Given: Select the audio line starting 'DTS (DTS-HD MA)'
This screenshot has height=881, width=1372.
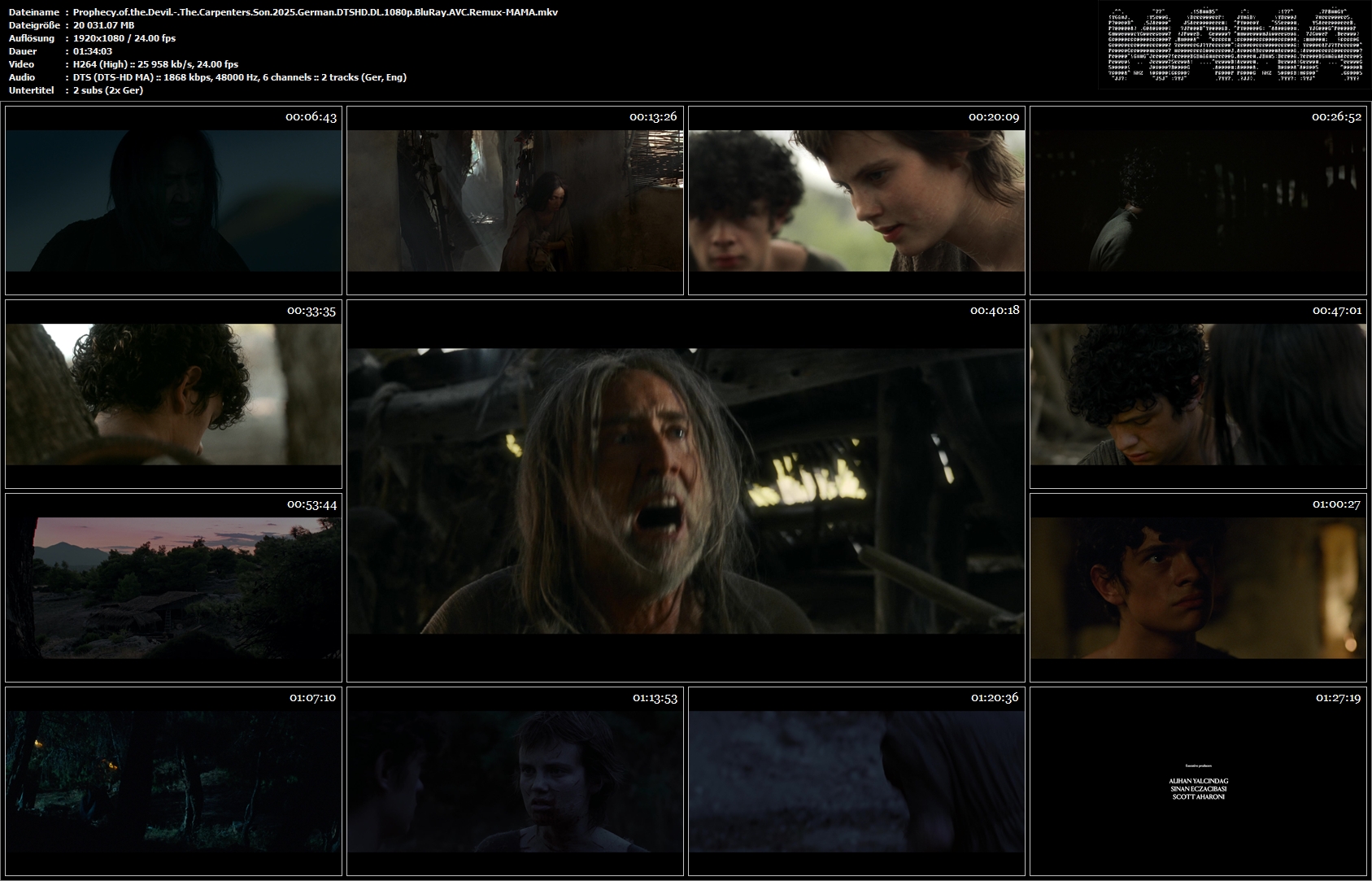Looking at the screenshot, I should (240, 77).
